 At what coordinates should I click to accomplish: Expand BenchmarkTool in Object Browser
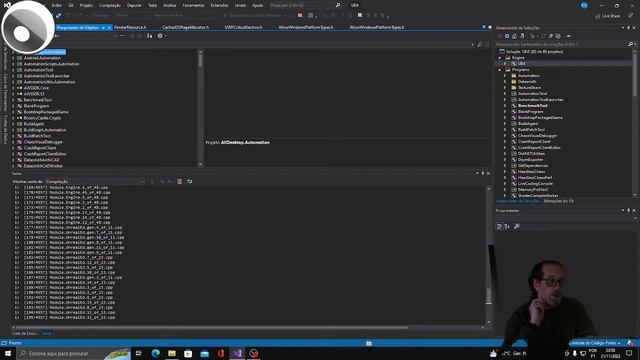pyautogui.click(x=13, y=100)
